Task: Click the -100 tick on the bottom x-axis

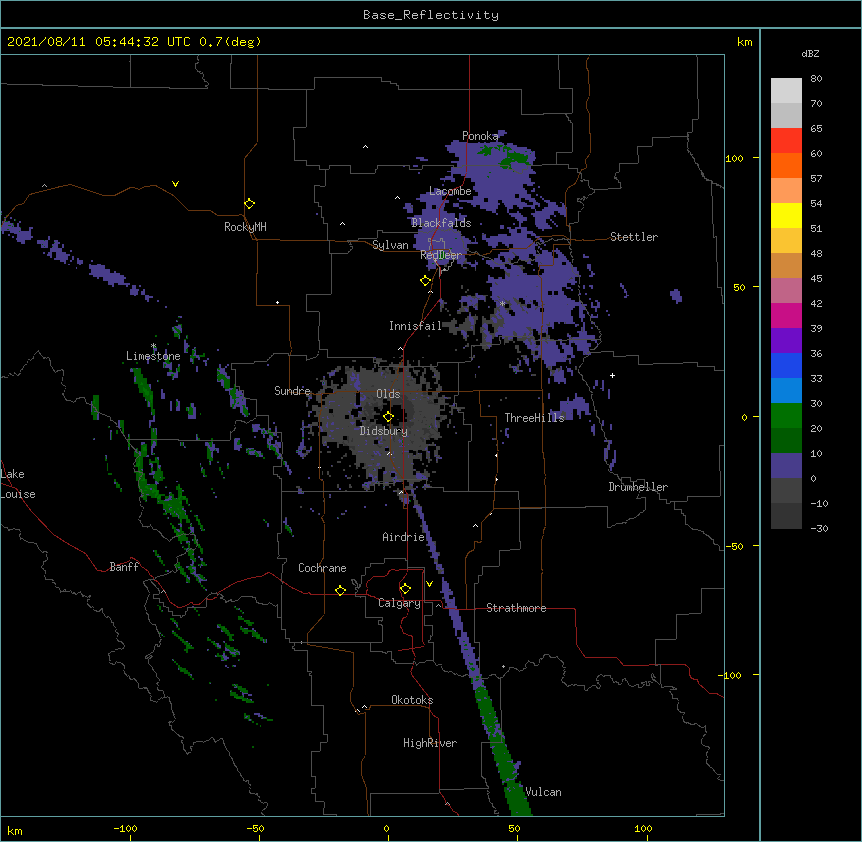Action: pyautogui.click(x=125, y=829)
